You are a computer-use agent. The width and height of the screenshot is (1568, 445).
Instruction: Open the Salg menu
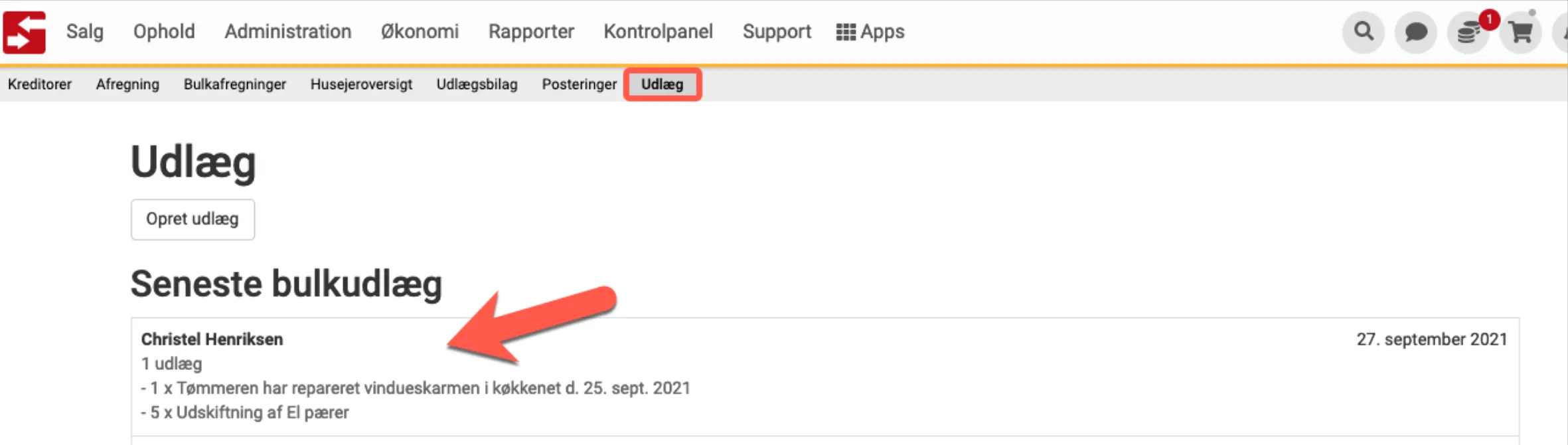click(x=85, y=32)
